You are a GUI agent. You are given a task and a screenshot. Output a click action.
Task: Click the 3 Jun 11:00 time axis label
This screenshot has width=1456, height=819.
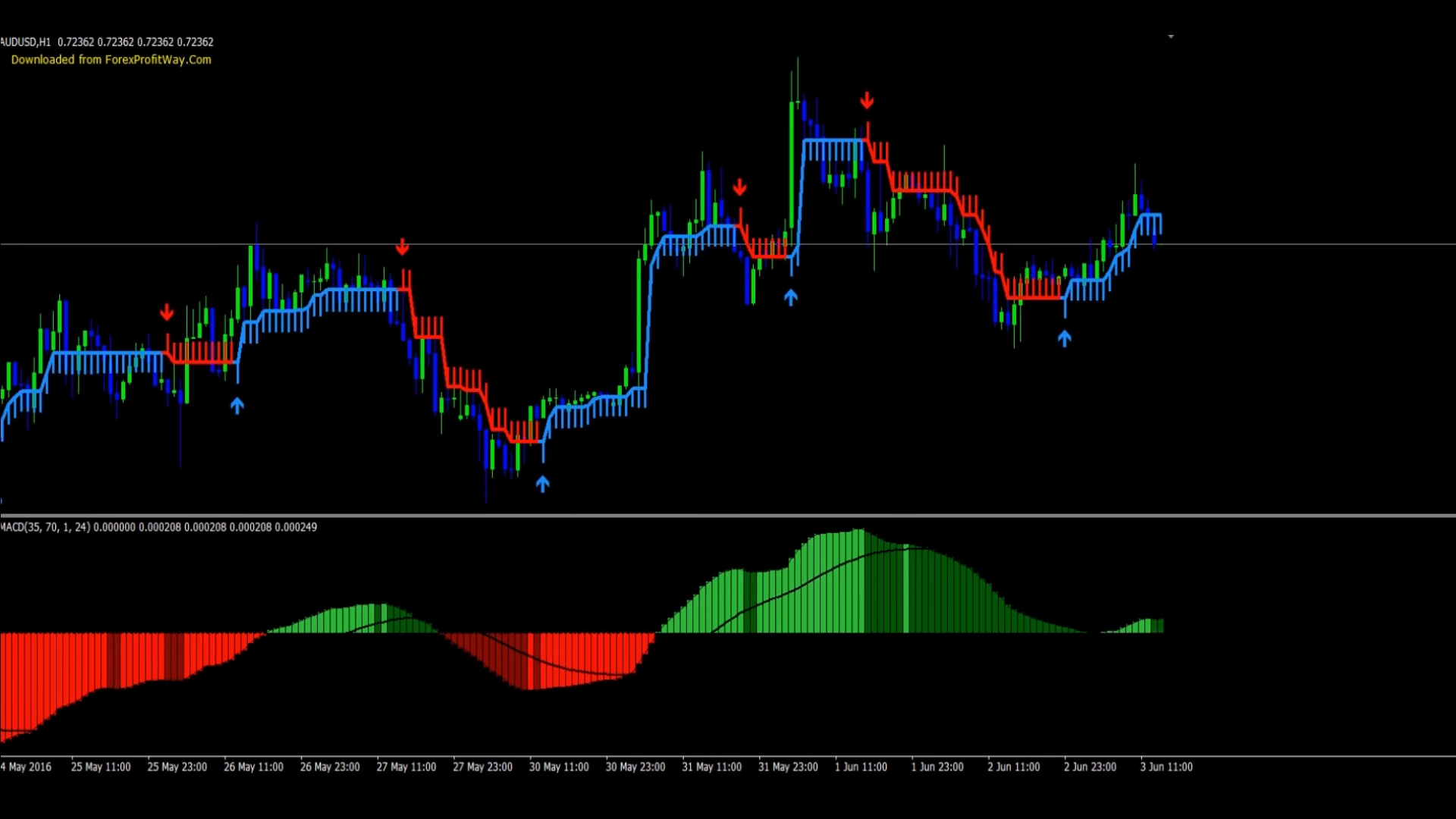pos(1166,767)
